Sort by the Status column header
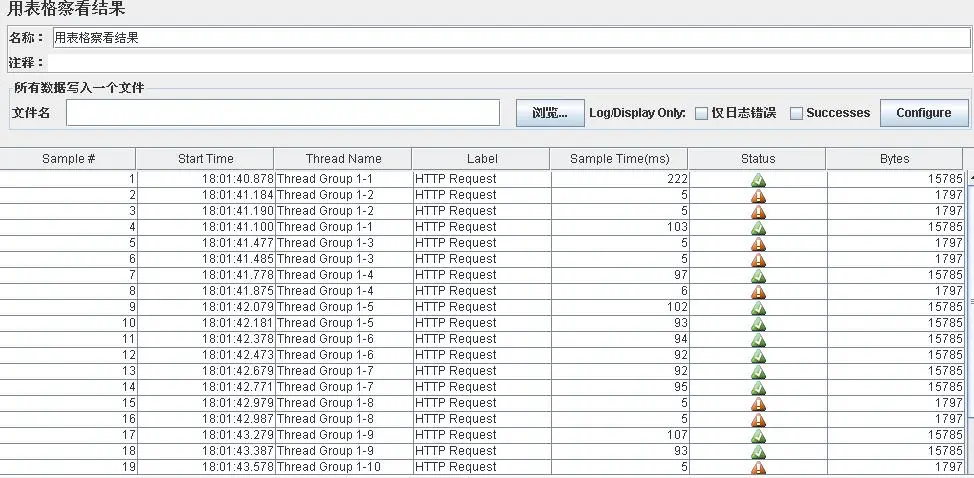Viewport: 974px width, 478px height. 758,158
